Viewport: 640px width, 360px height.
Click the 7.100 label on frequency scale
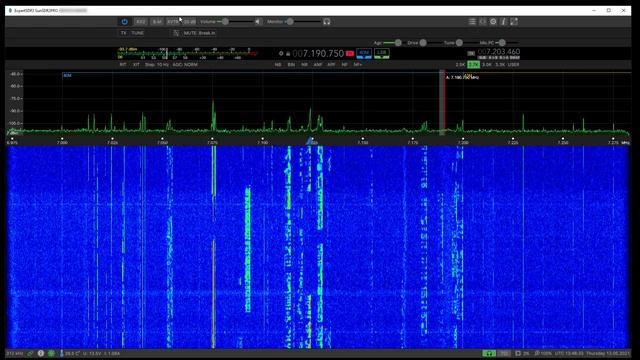pyautogui.click(x=262, y=143)
